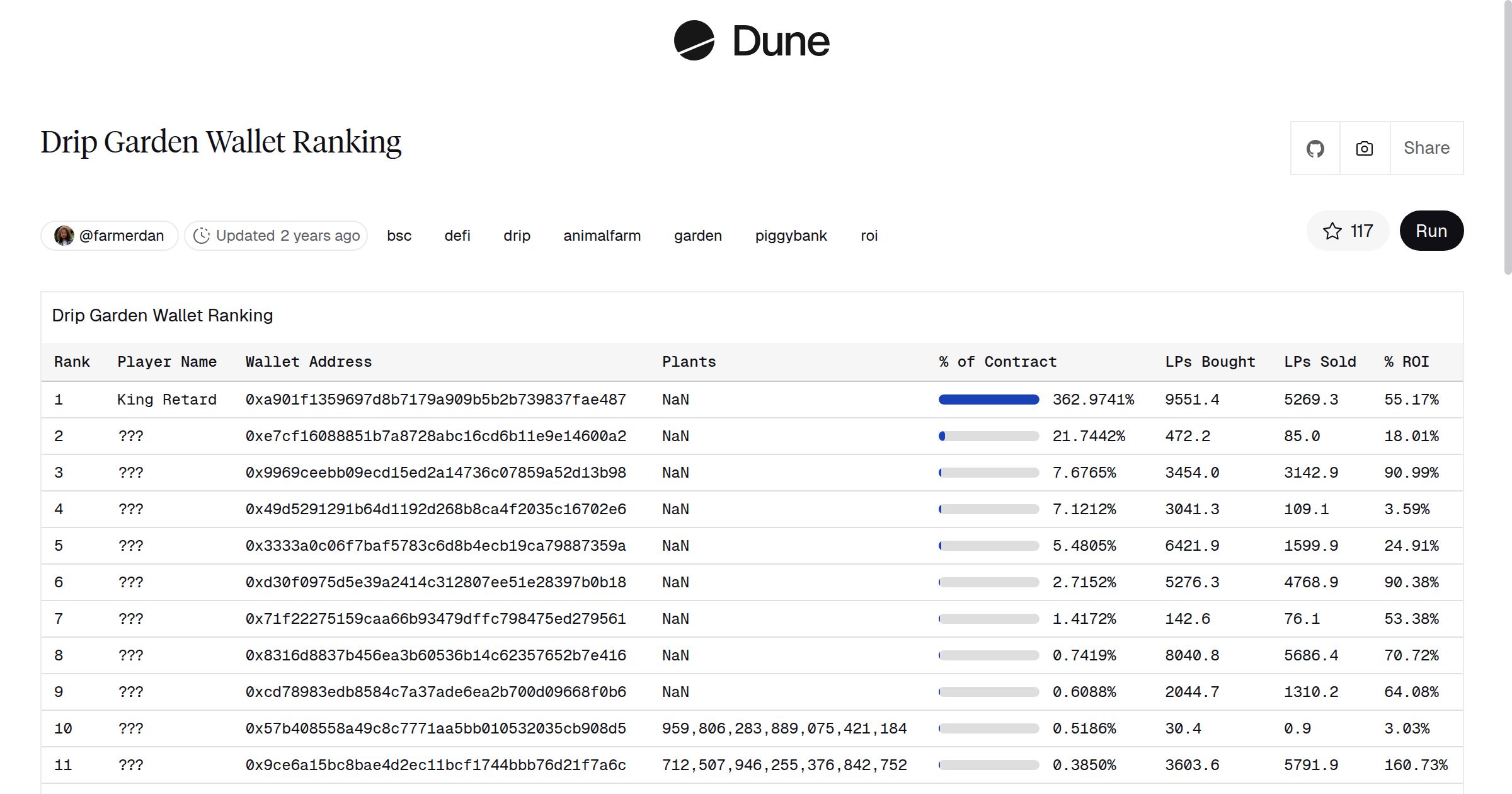The height and width of the screenshot is (794, 1512).
Task: Click @farmerdan's profile avatar
Action: click(64, 235)
